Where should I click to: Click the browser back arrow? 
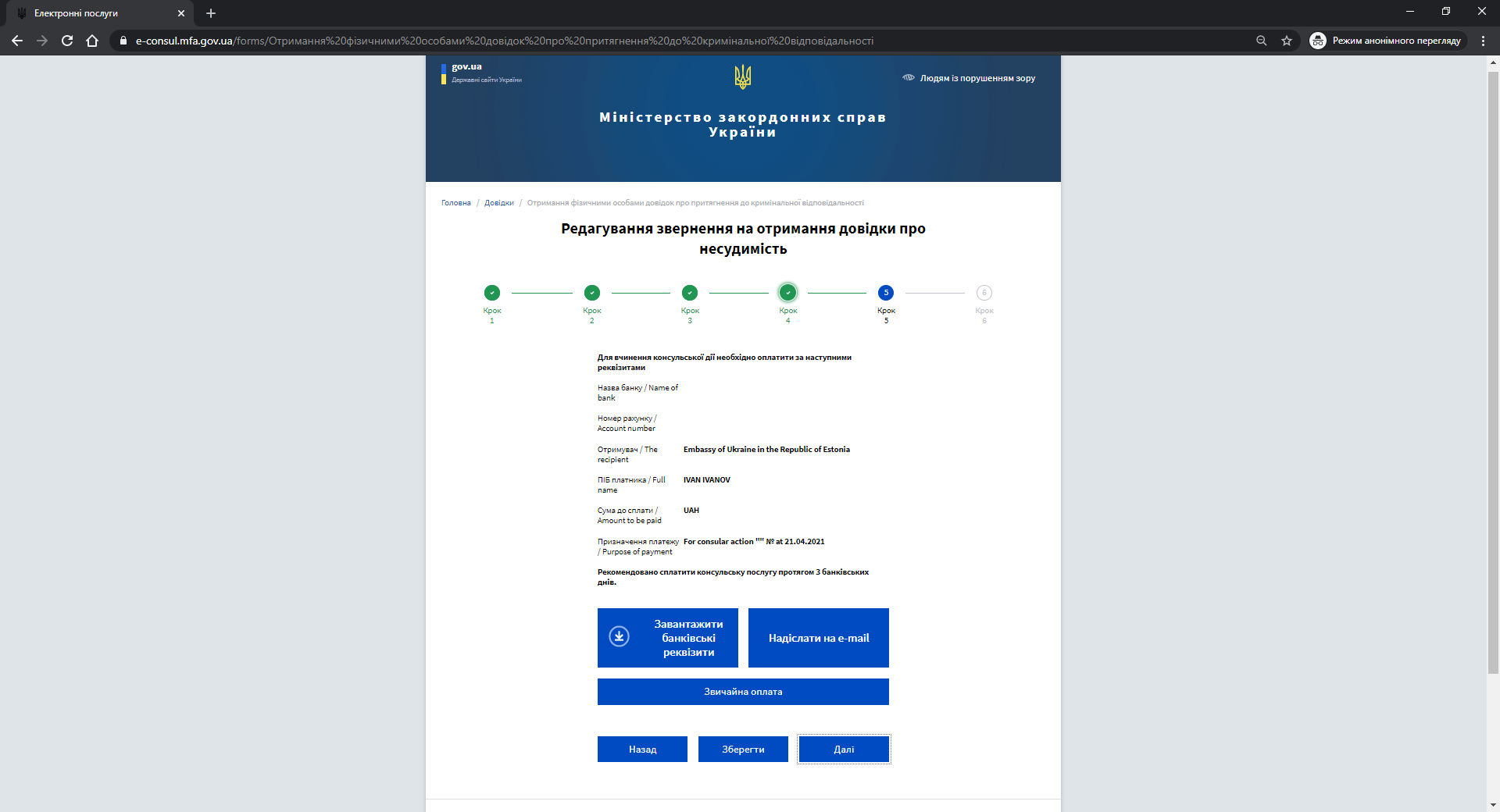pyautogui.click(x=17, y=41)
